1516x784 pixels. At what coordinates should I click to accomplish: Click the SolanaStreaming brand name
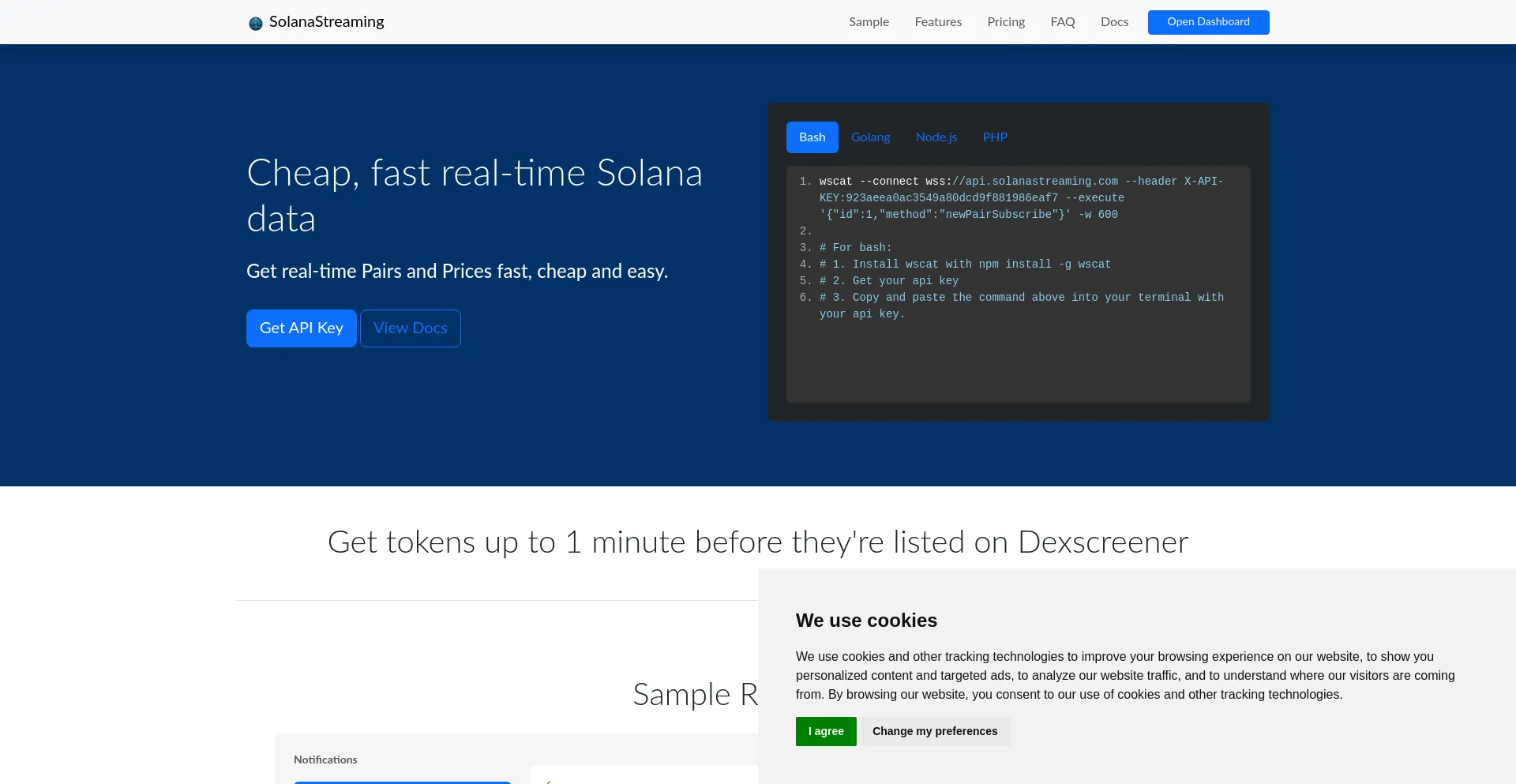tap(326, 22)
